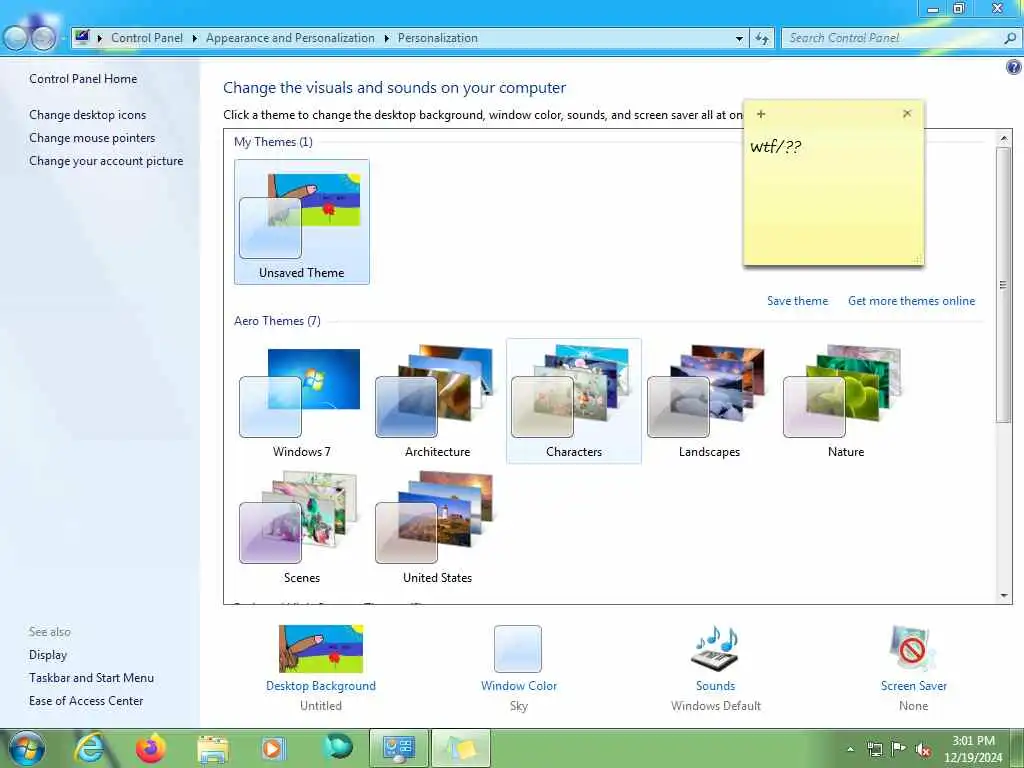Viewport: 1024px width, 768px height.
Task: Click the Save theme link
Action: [x=797, y=301]
